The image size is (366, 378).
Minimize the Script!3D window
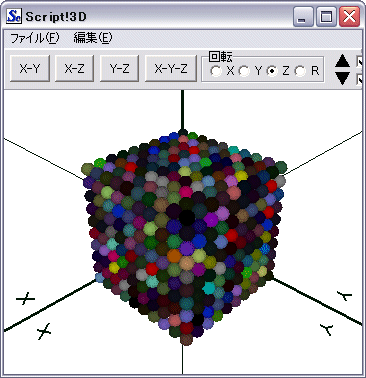303,16
